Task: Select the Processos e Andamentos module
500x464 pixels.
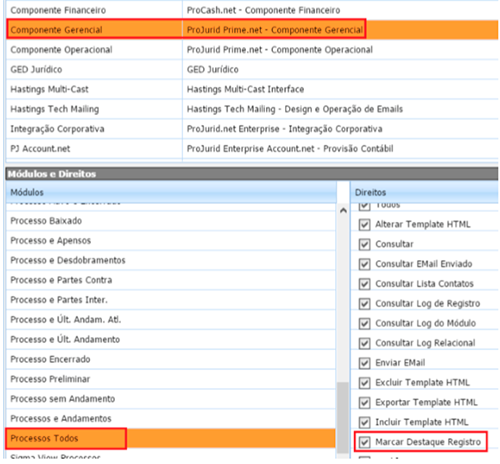Action: [171, 419]
